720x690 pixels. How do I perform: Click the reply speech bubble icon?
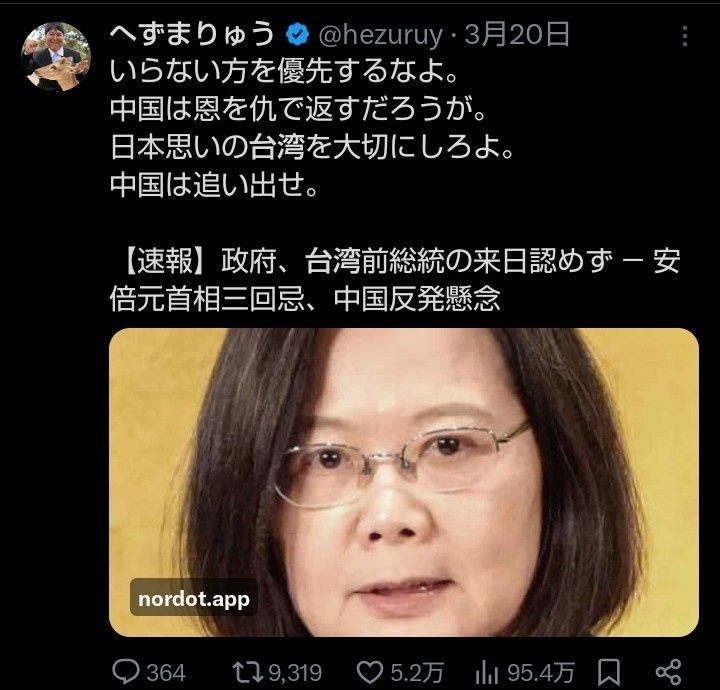(x=125, y=673)
